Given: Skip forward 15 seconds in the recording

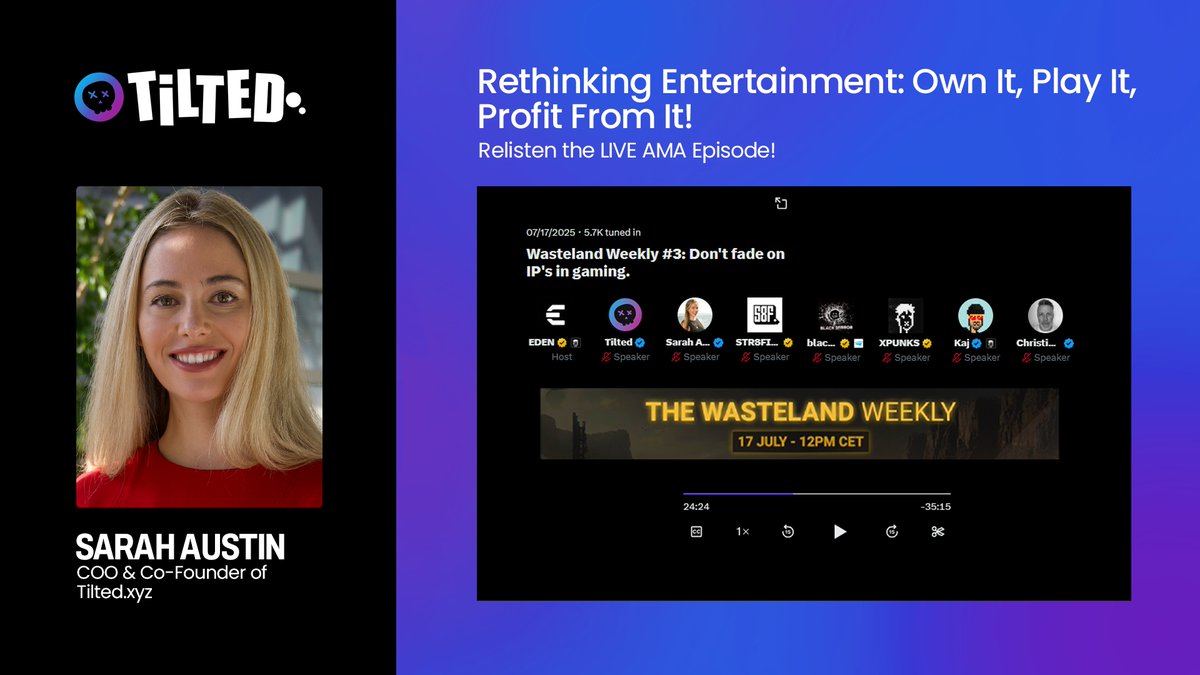Looking at the screenshot, I should tap(892, 532).
